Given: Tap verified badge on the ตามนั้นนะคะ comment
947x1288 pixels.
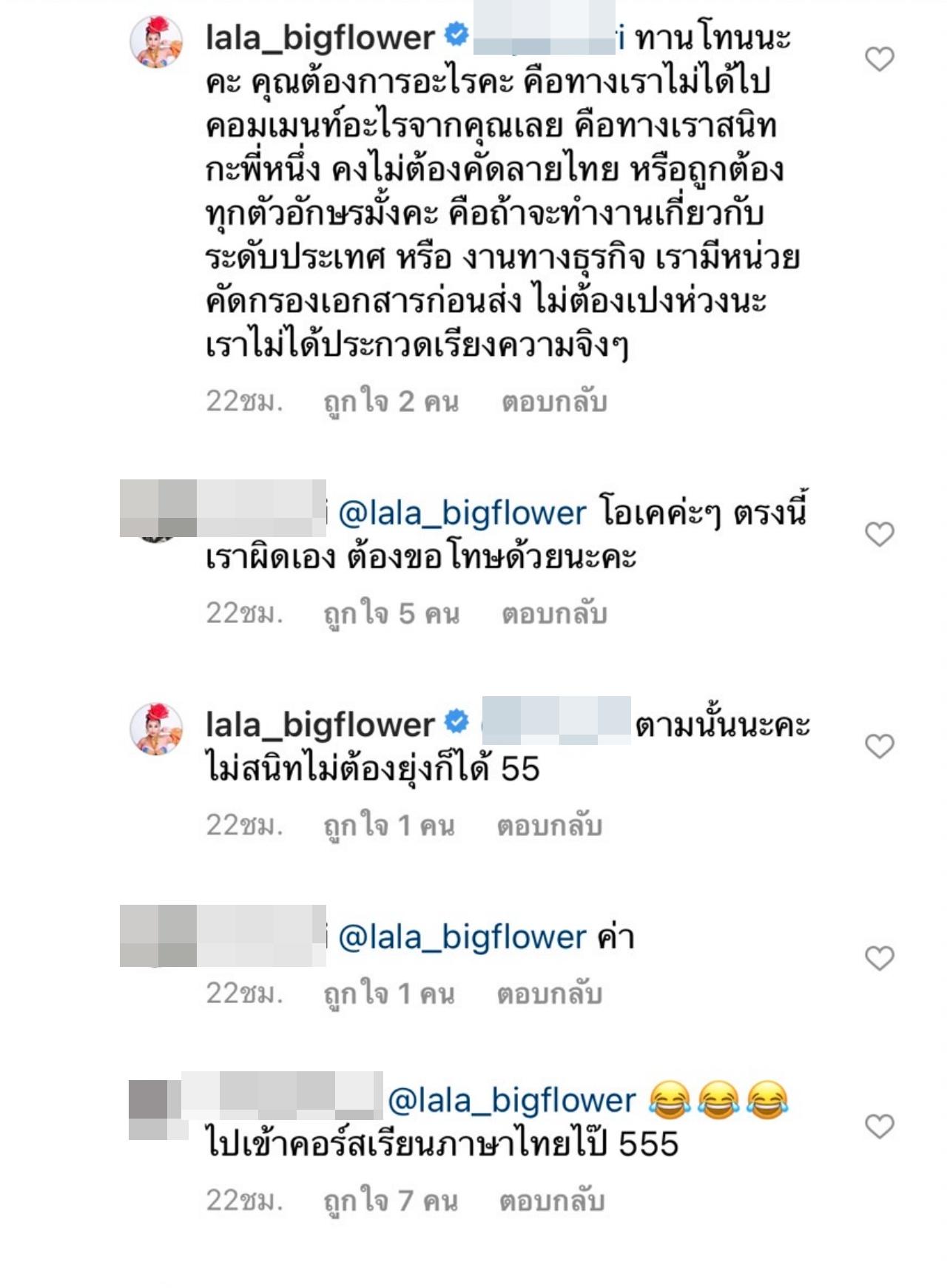Looking at the screenshot, I should 456,721.
